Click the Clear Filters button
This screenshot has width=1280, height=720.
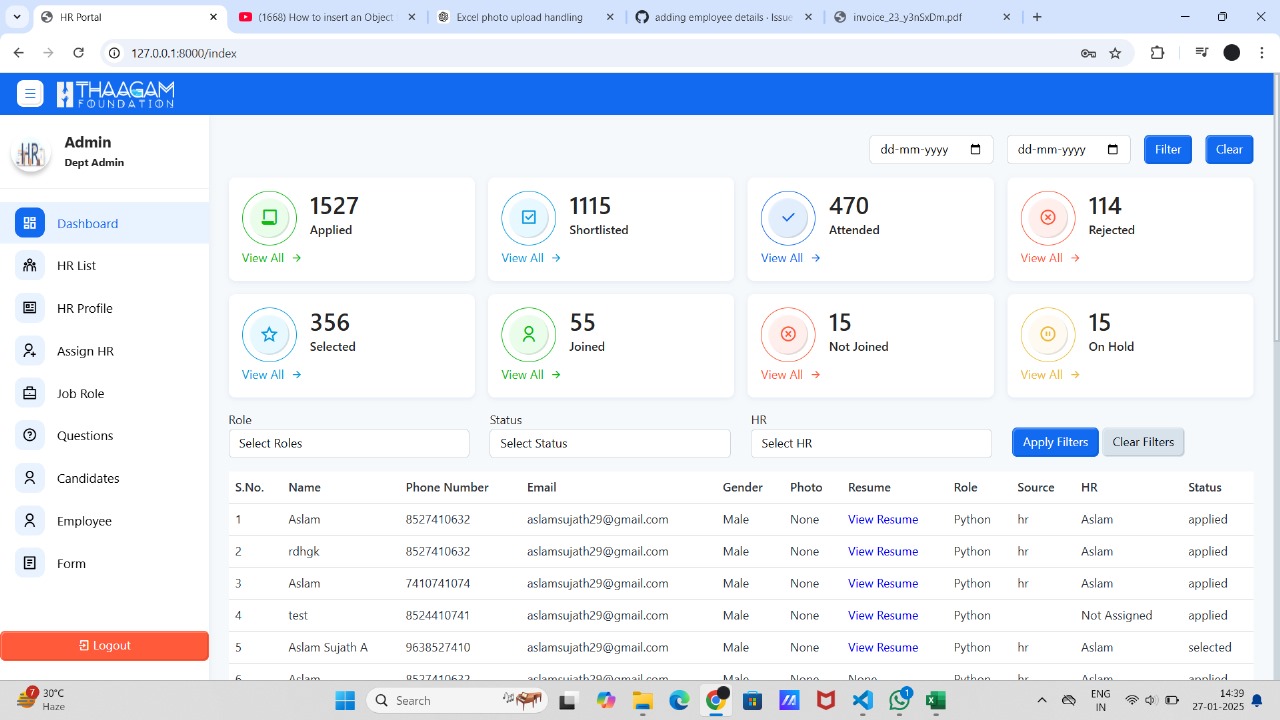tap(1143, 442)
